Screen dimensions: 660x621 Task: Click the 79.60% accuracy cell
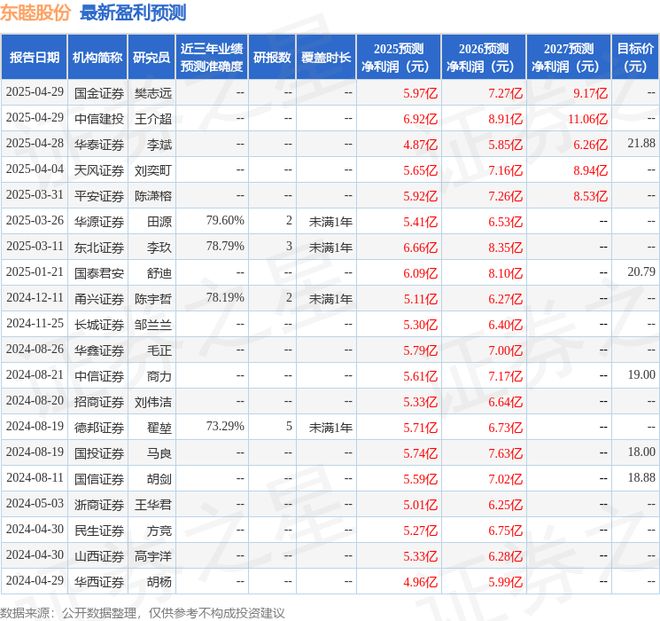tap(225, 221)
